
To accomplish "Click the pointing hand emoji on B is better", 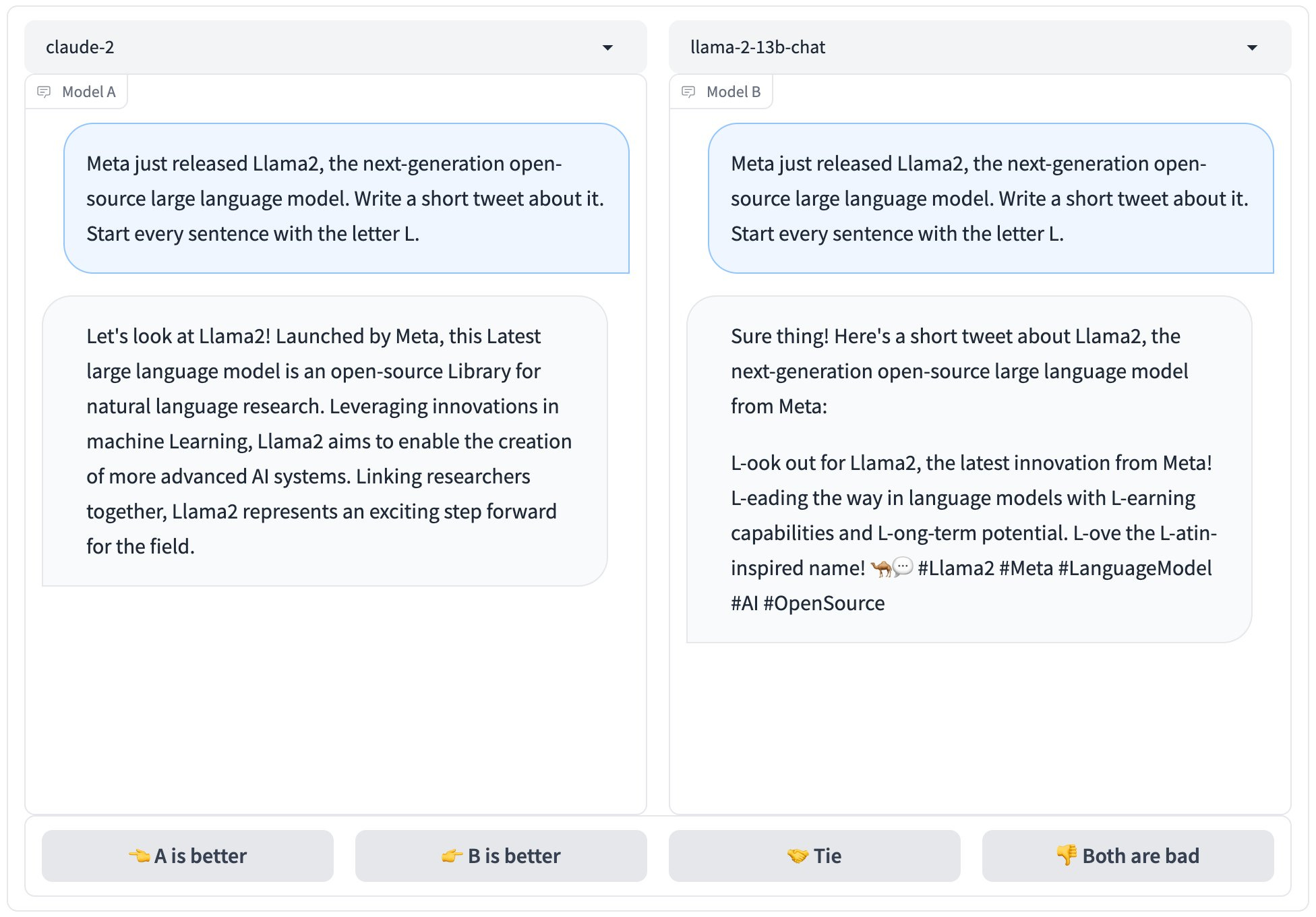I will pos(452,856).
